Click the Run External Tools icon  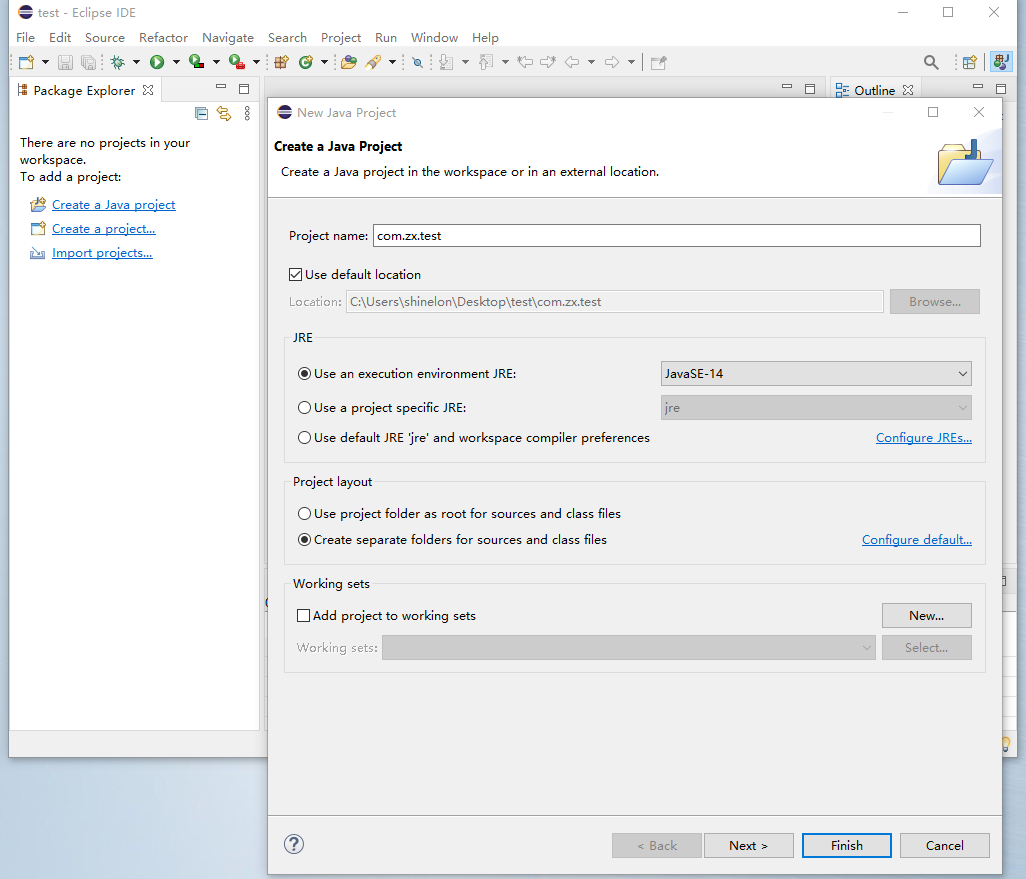coord(236,62)
